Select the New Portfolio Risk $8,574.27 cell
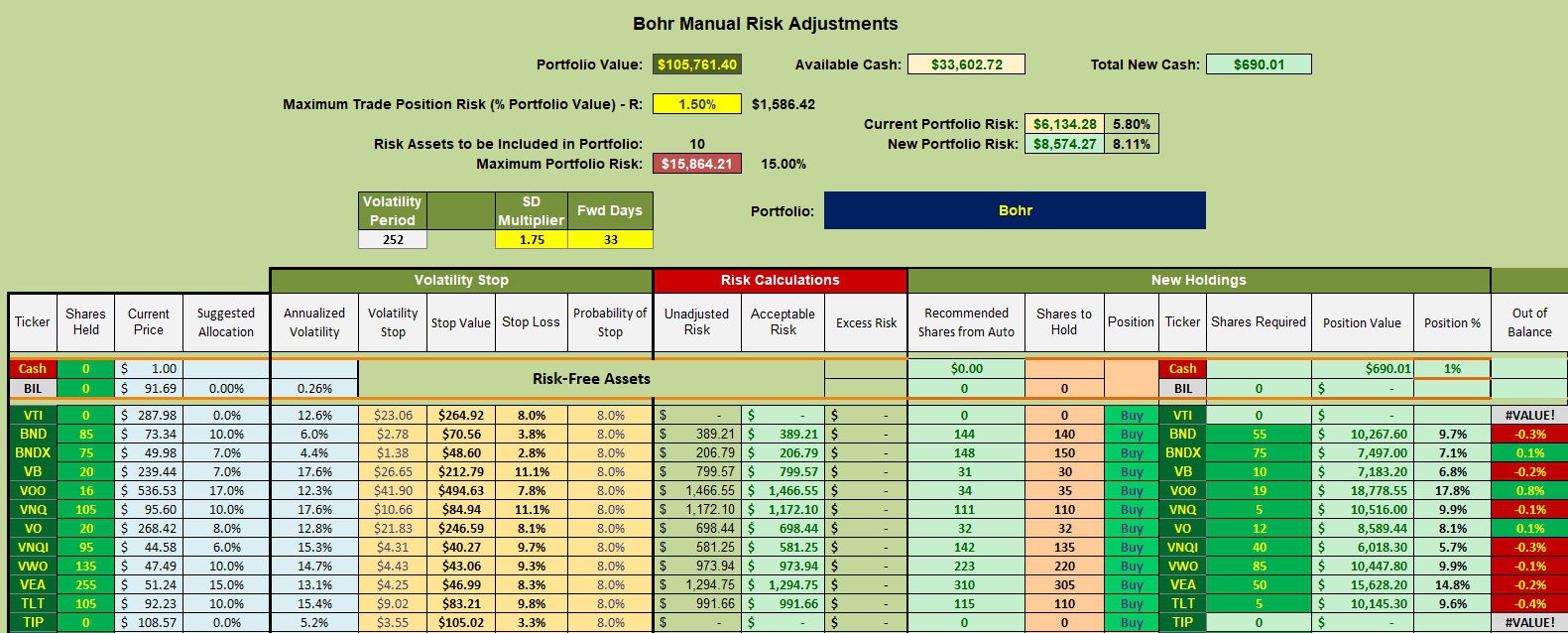 [1064, 144]
